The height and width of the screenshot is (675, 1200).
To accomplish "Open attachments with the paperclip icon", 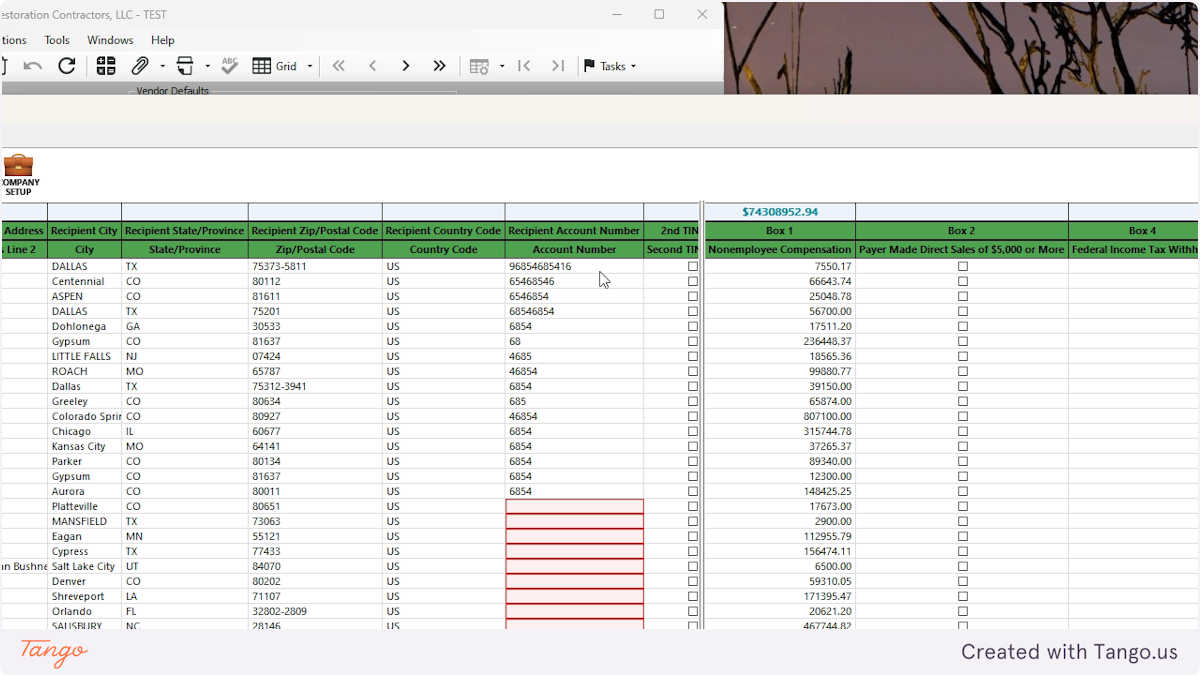I will [x=140, y=66].
